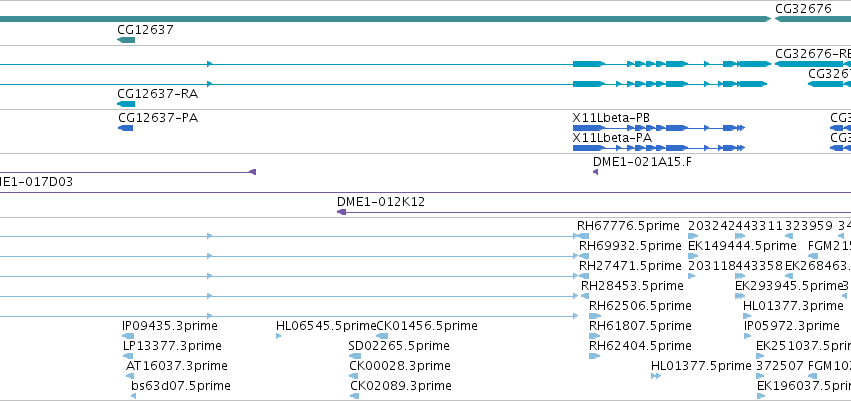Click the DME1-012K12 label
851x401 pixels.
coord(381,202)
